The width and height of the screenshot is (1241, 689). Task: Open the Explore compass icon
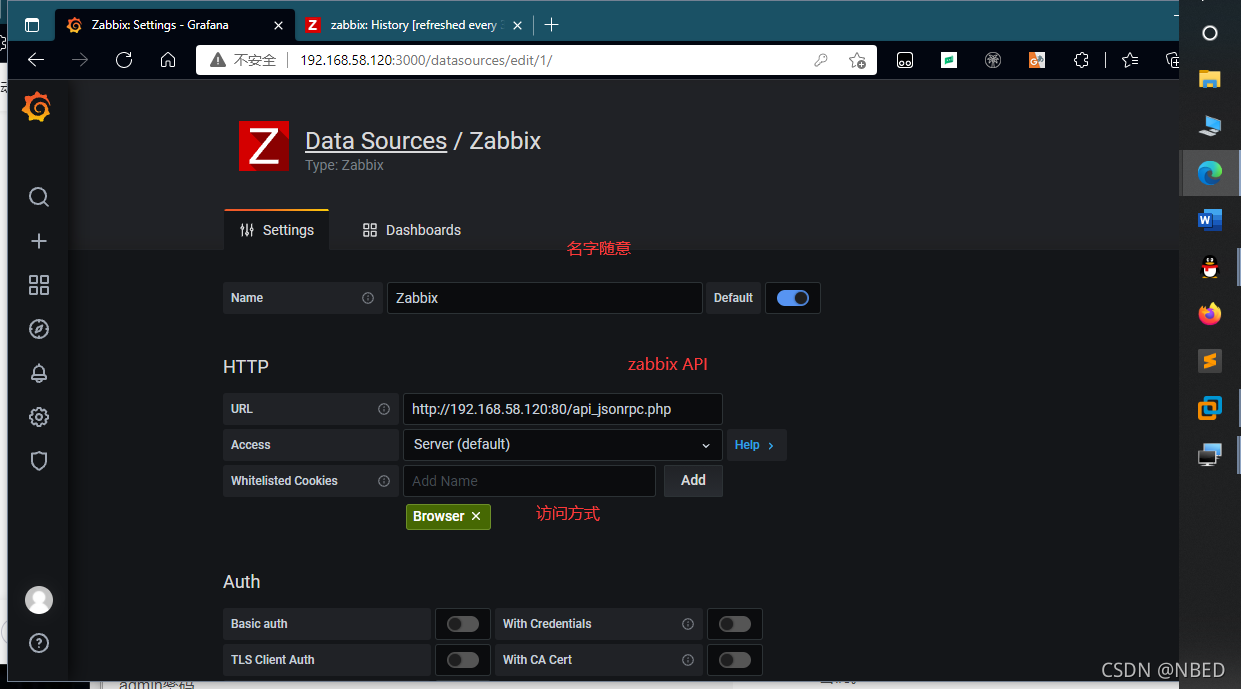(39, 329)
